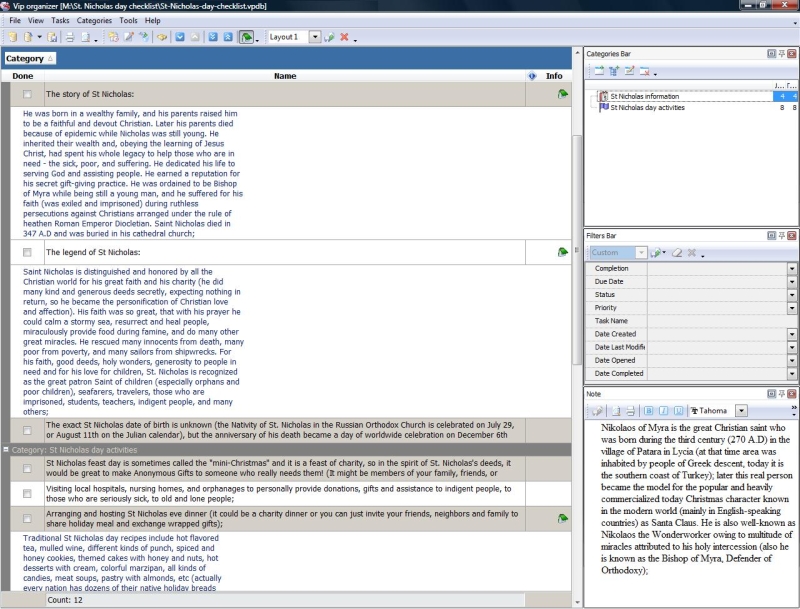Image resolution: width=800 pixels, height=609 pixels.
Task: Collapse the 'St Nicholas day activities' category group
Action: 6,450
